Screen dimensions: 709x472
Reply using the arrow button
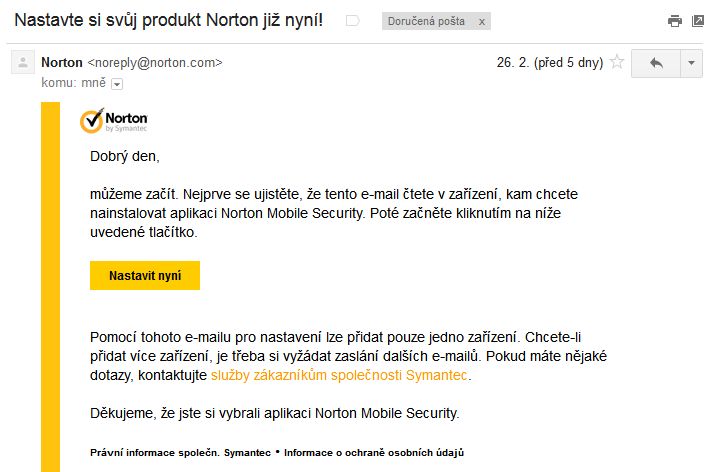tap(656, 63)
